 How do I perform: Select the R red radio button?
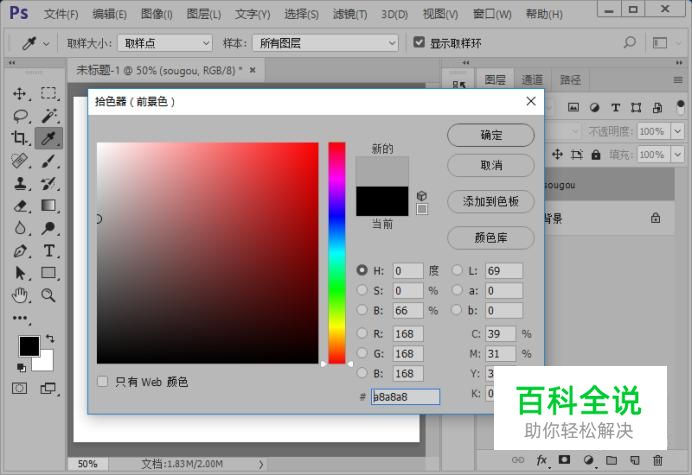tap(362, 333)
